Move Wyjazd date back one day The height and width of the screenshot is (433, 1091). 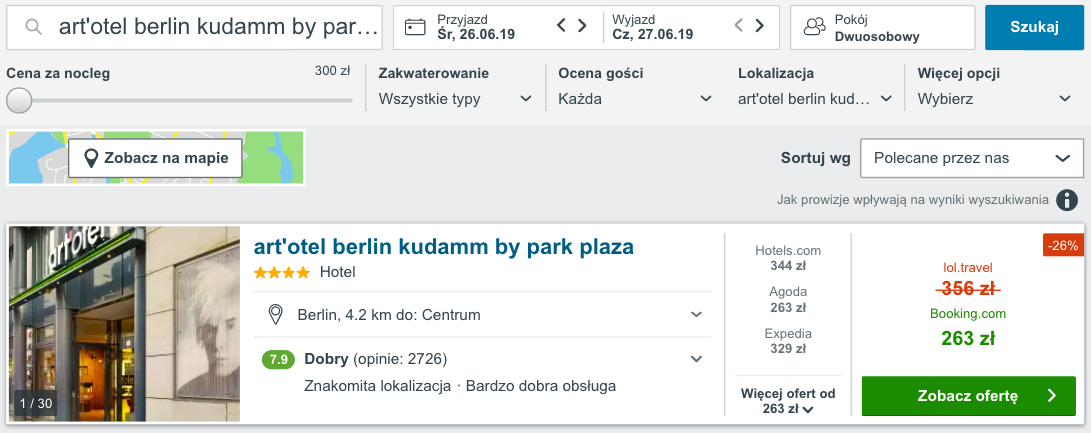pos(739,26)
